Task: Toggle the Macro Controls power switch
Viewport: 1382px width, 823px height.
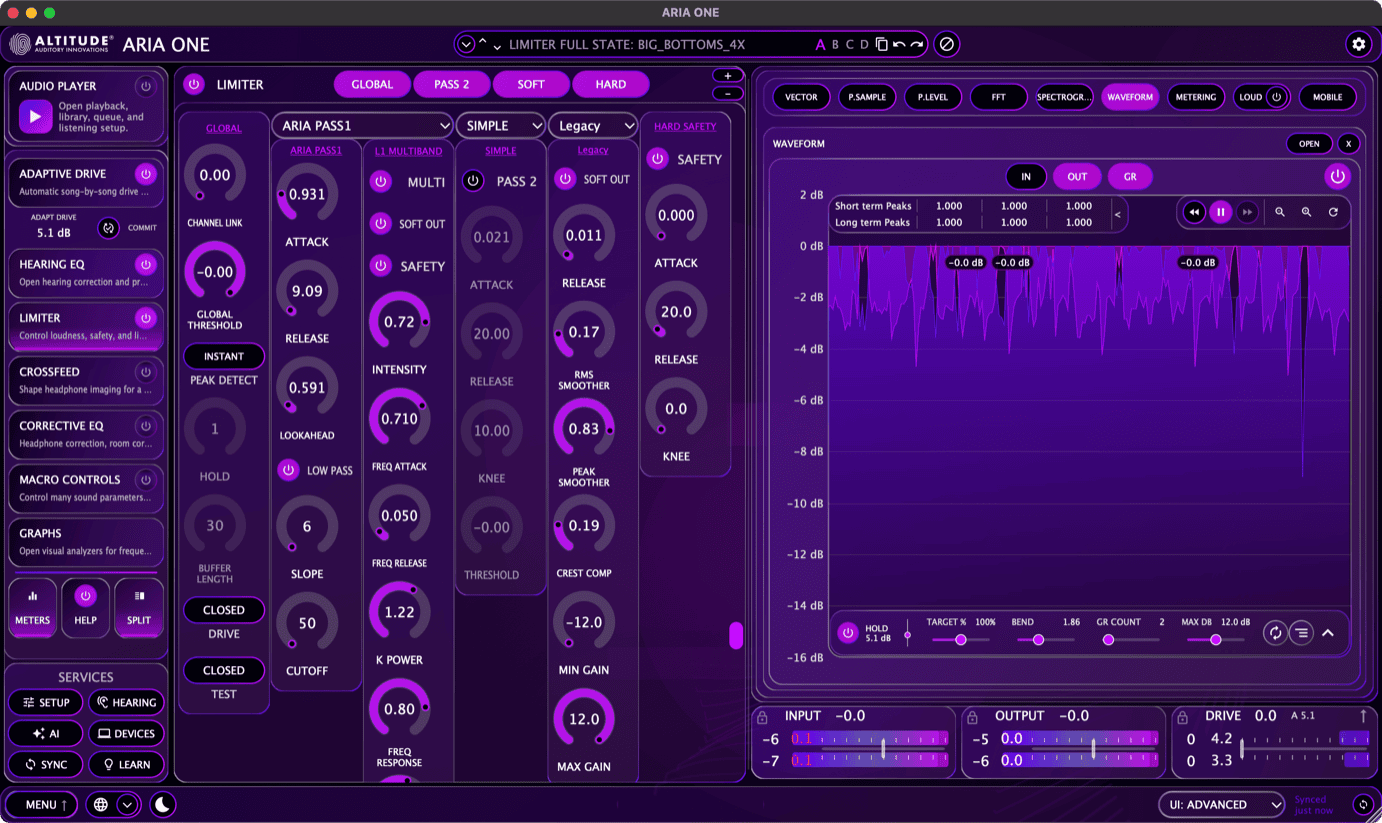Action: (146, 480)
